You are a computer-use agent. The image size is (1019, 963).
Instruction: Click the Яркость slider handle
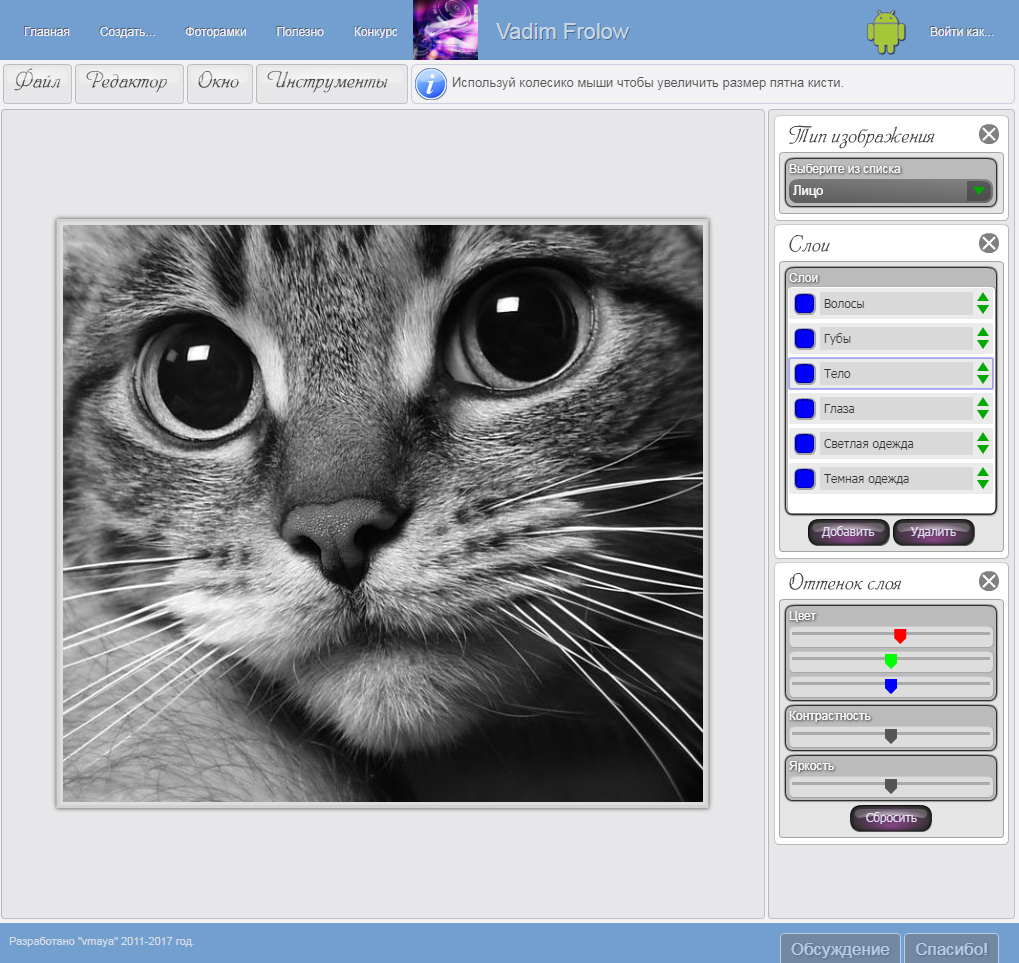(890, 786)
